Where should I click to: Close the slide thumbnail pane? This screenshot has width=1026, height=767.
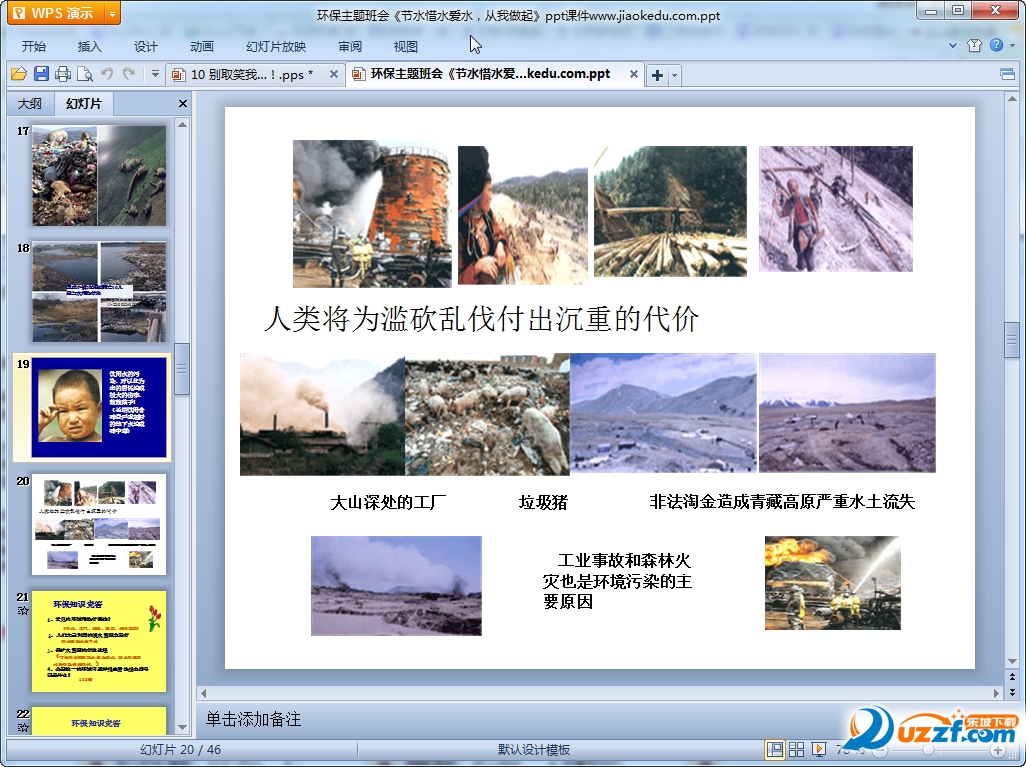pyautogui.click(x=183, y=103)
